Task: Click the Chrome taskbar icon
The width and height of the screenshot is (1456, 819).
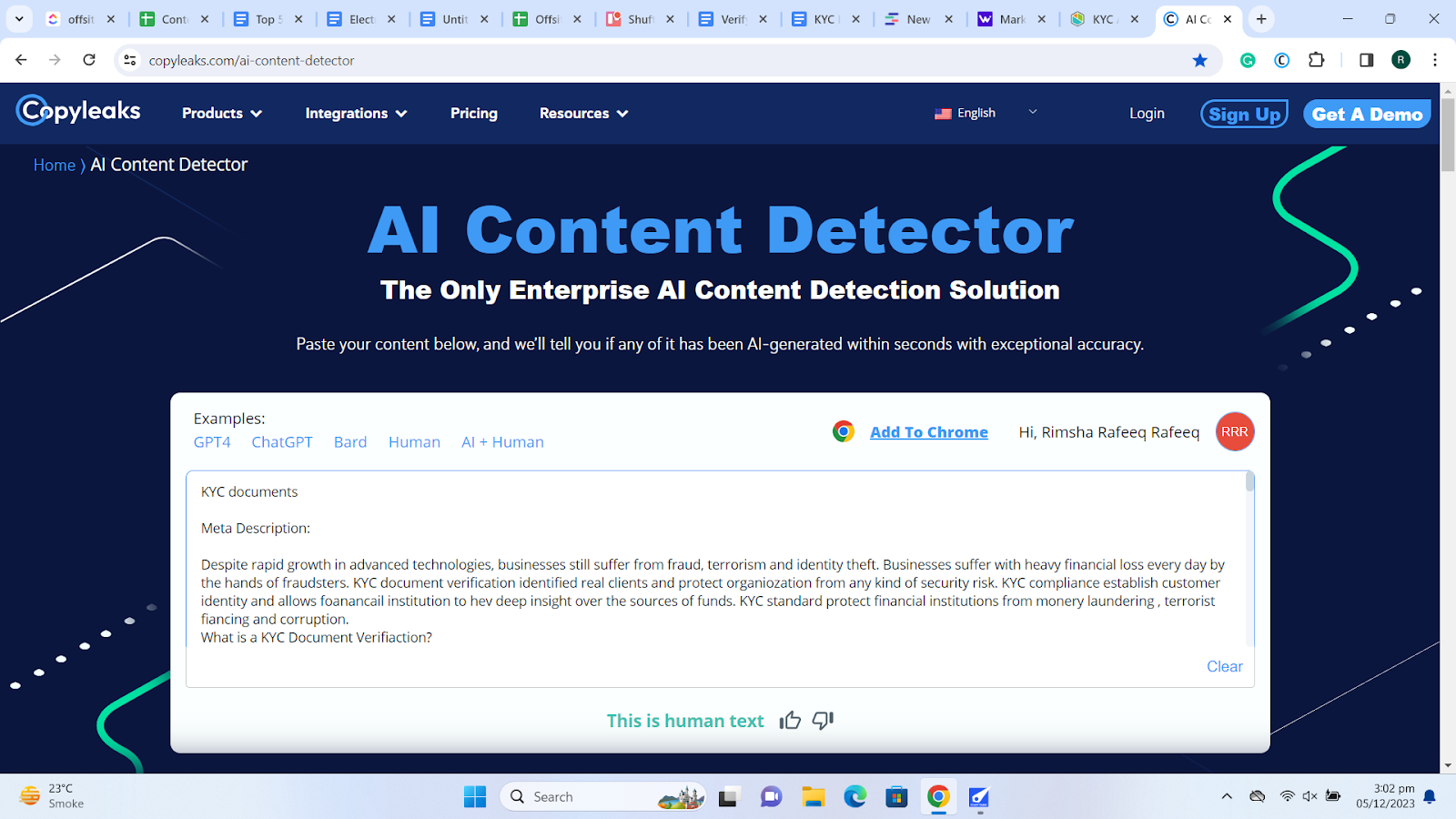Action: click(x=938, y=796)
